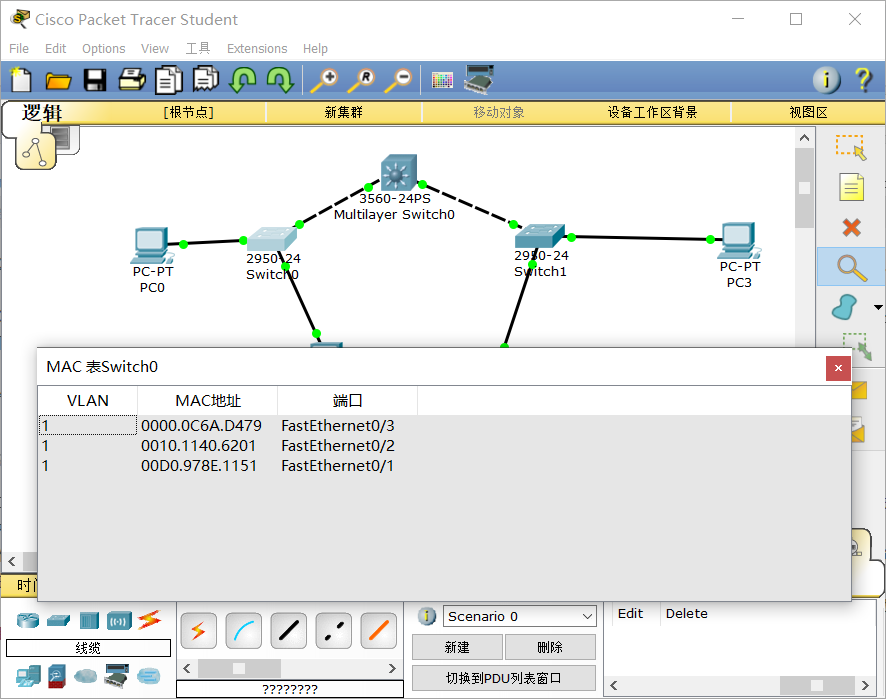Pick the Copper Cross-Over dashed cable
Screen dimensions: 886x699
pos(334,631)
